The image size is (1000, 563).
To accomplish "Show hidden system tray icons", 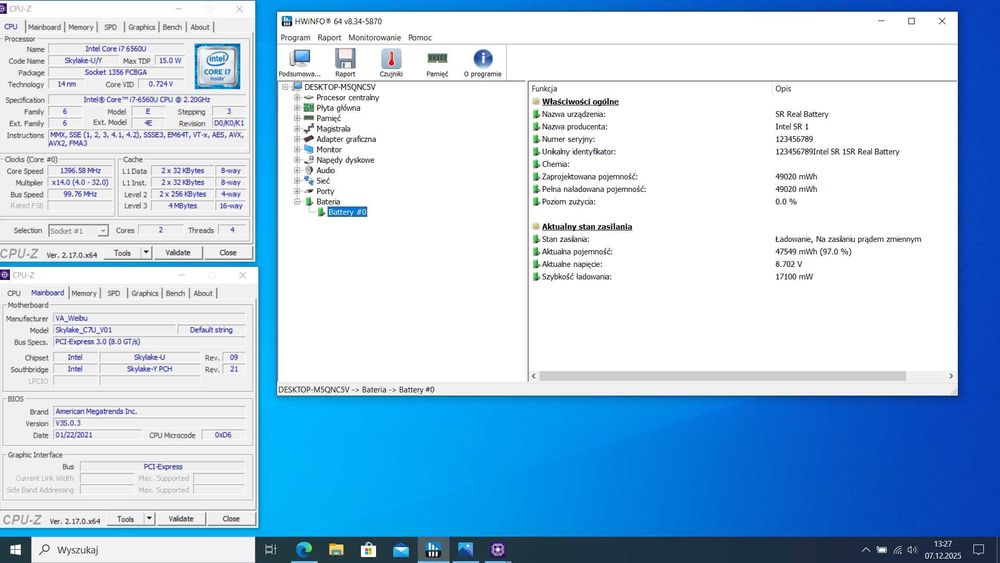I will click(x=865, y=550).
